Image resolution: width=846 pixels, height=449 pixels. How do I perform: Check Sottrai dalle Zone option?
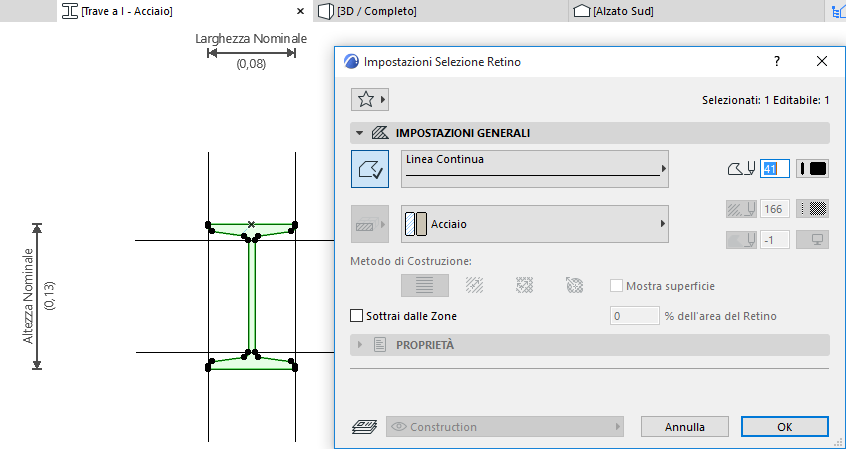coord(357,316)
